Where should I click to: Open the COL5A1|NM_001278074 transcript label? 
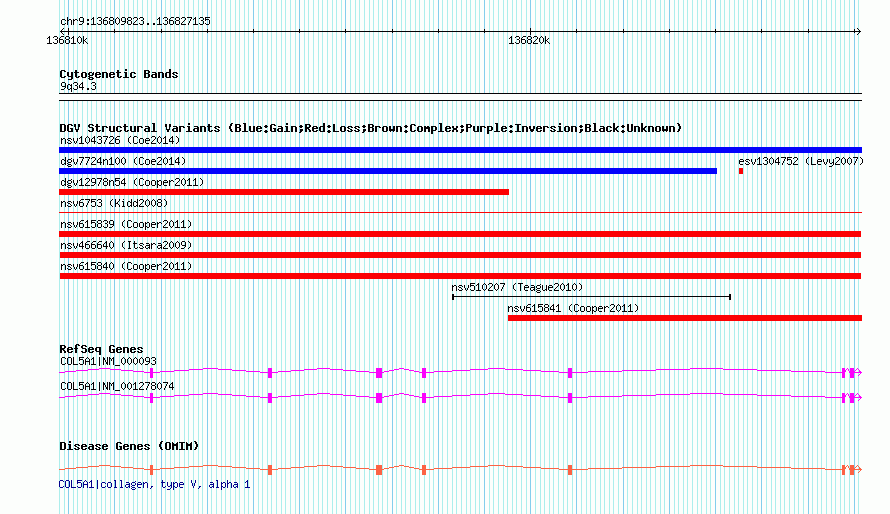117,386
